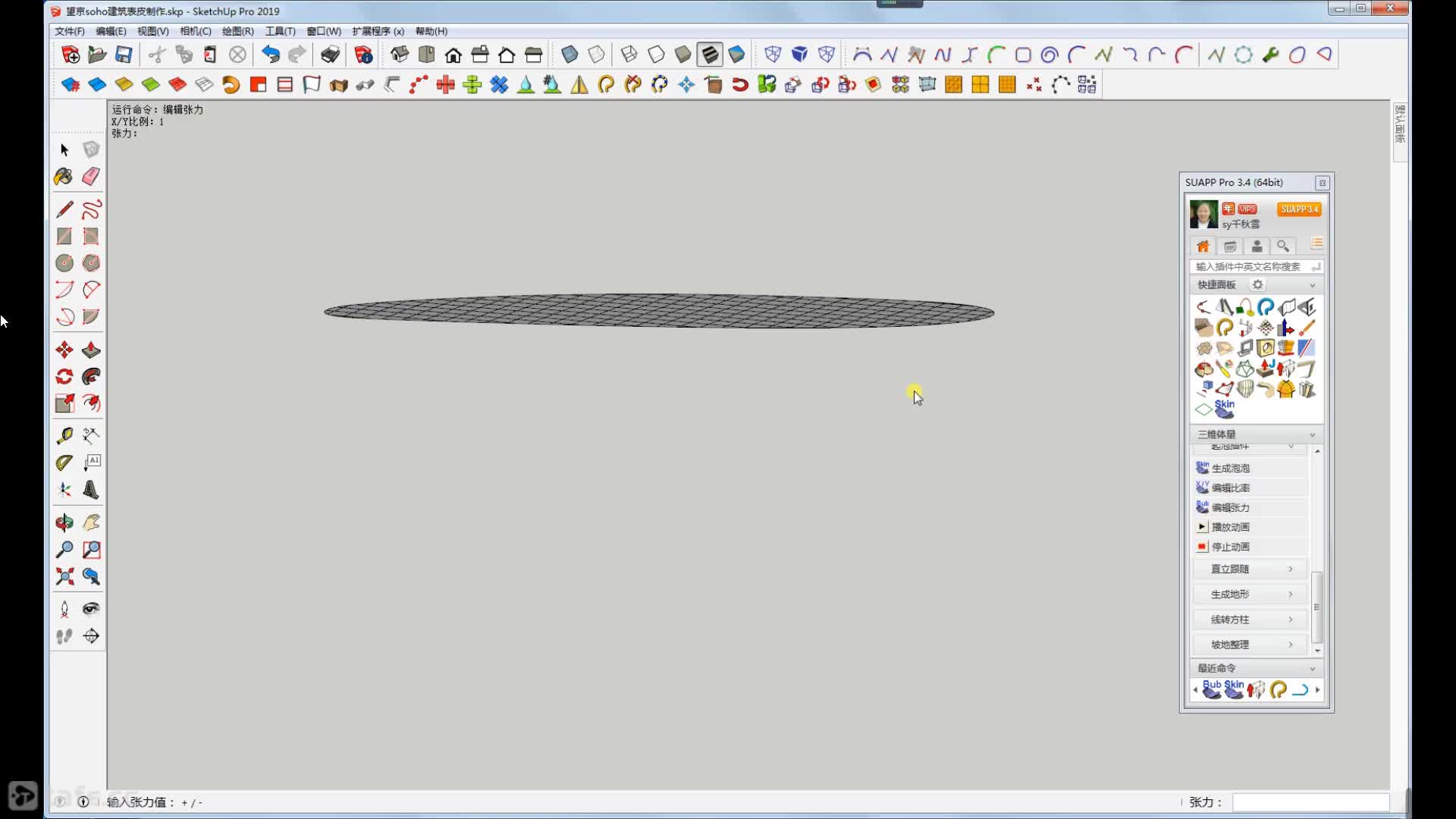Open the 相机(C) menu
This screenshot has height=819, width=1456.
click(x=196, y=31)
